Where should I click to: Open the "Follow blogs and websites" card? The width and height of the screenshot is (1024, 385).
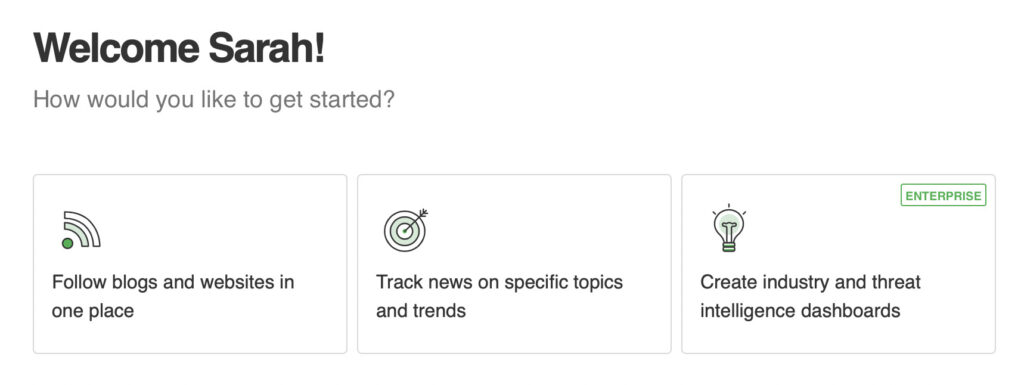pos(190,264)
